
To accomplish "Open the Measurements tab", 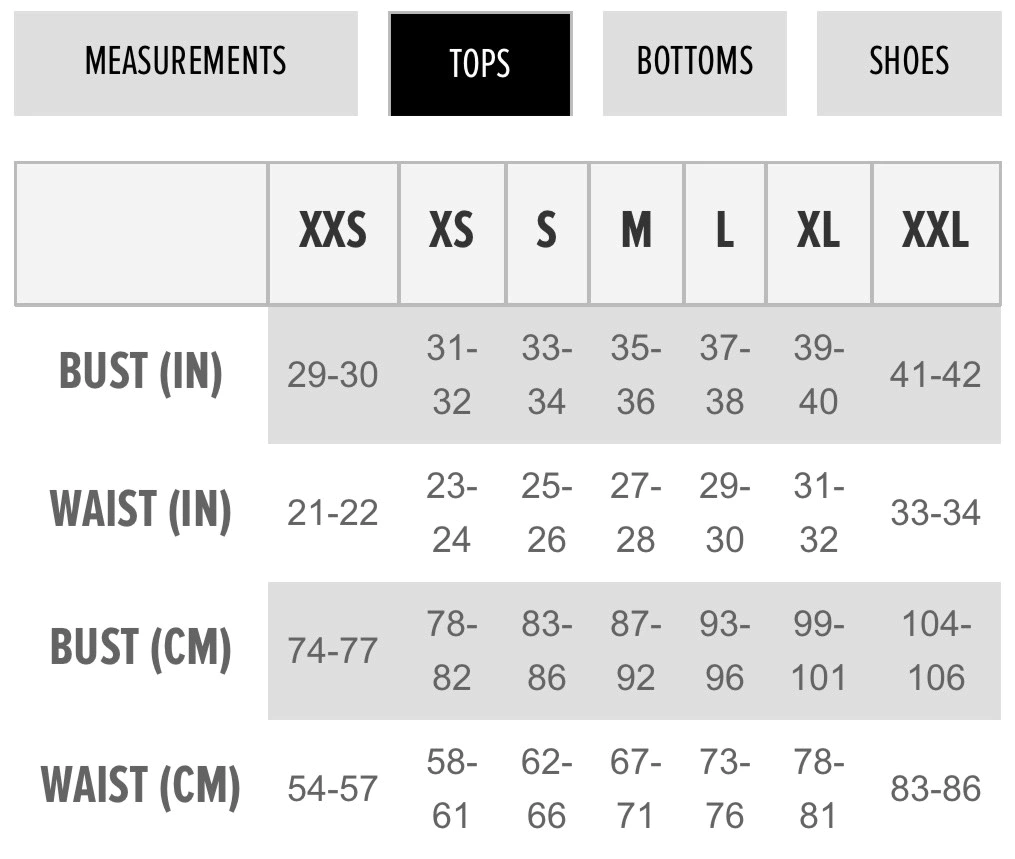I will (186, 63).
